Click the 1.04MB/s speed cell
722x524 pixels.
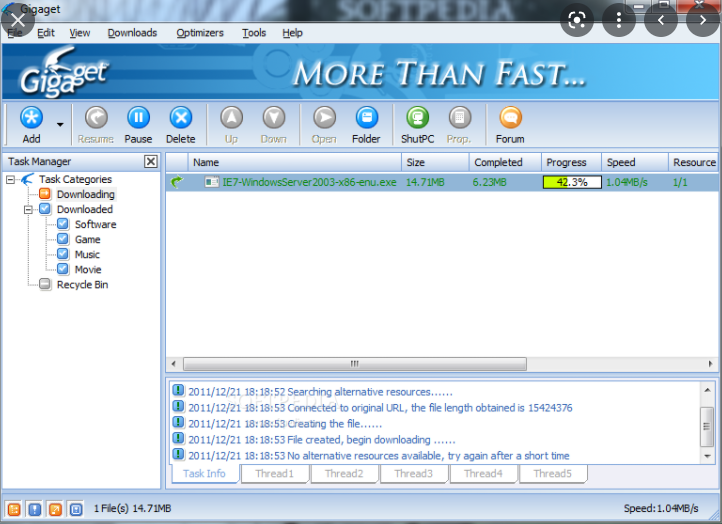coord(626,182)
